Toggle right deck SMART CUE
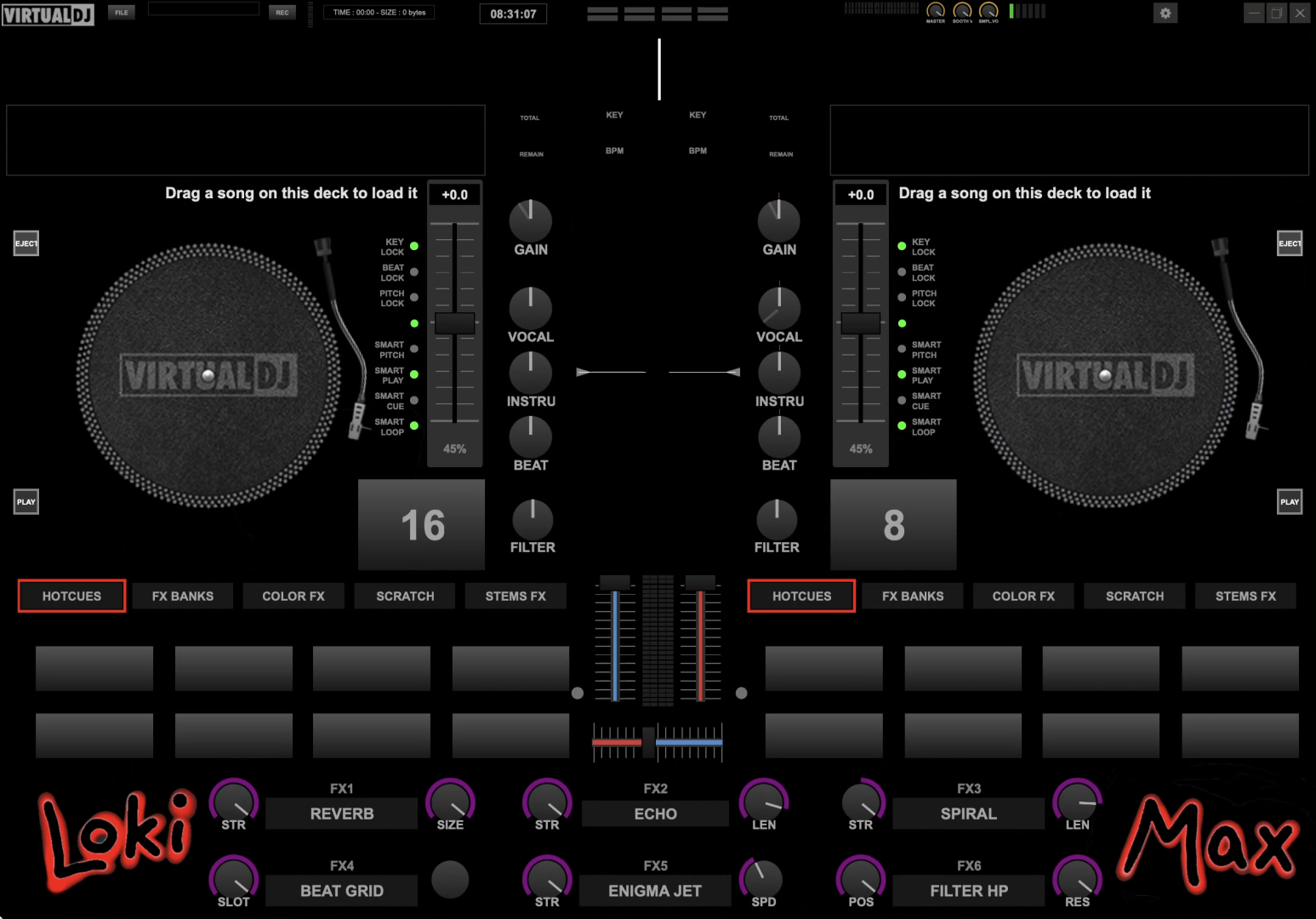This screenshot has height=919, width=1316. click(x=902, y=400)
